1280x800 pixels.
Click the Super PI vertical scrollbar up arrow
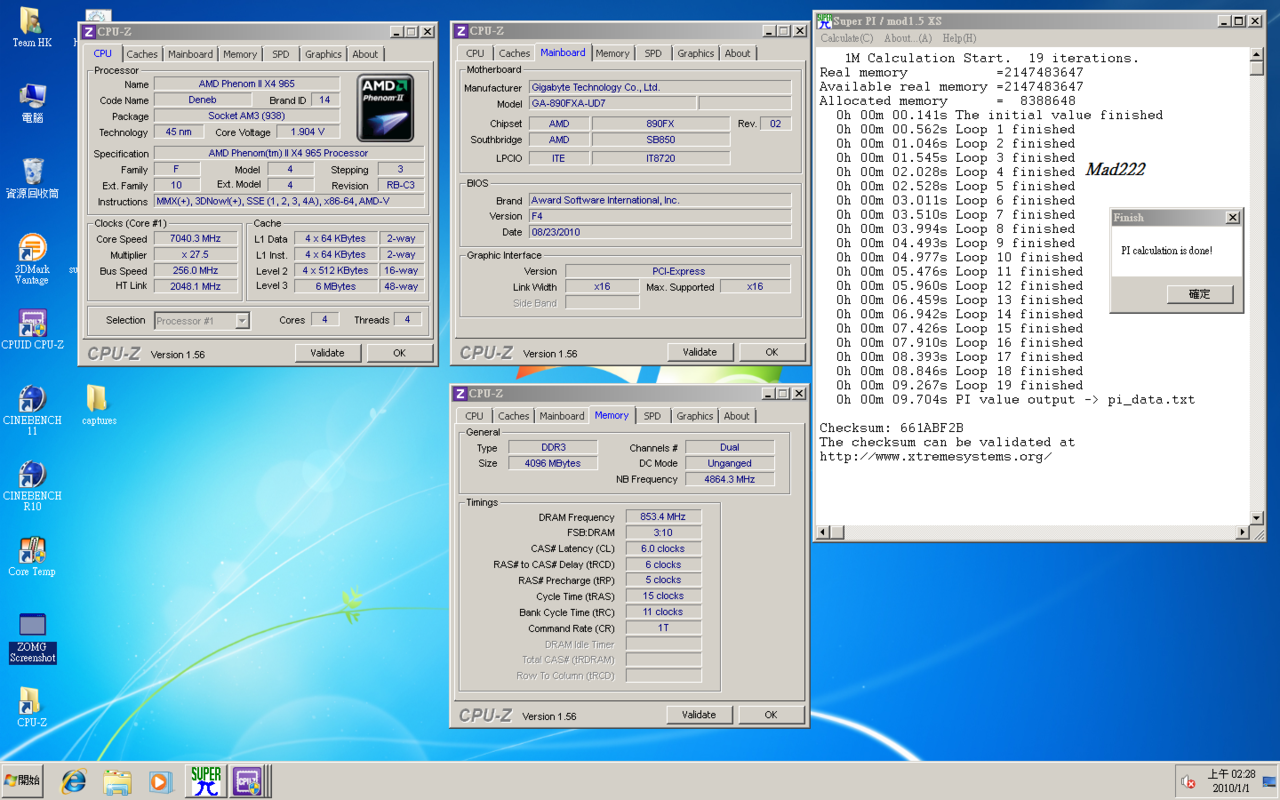point(1257,54)
